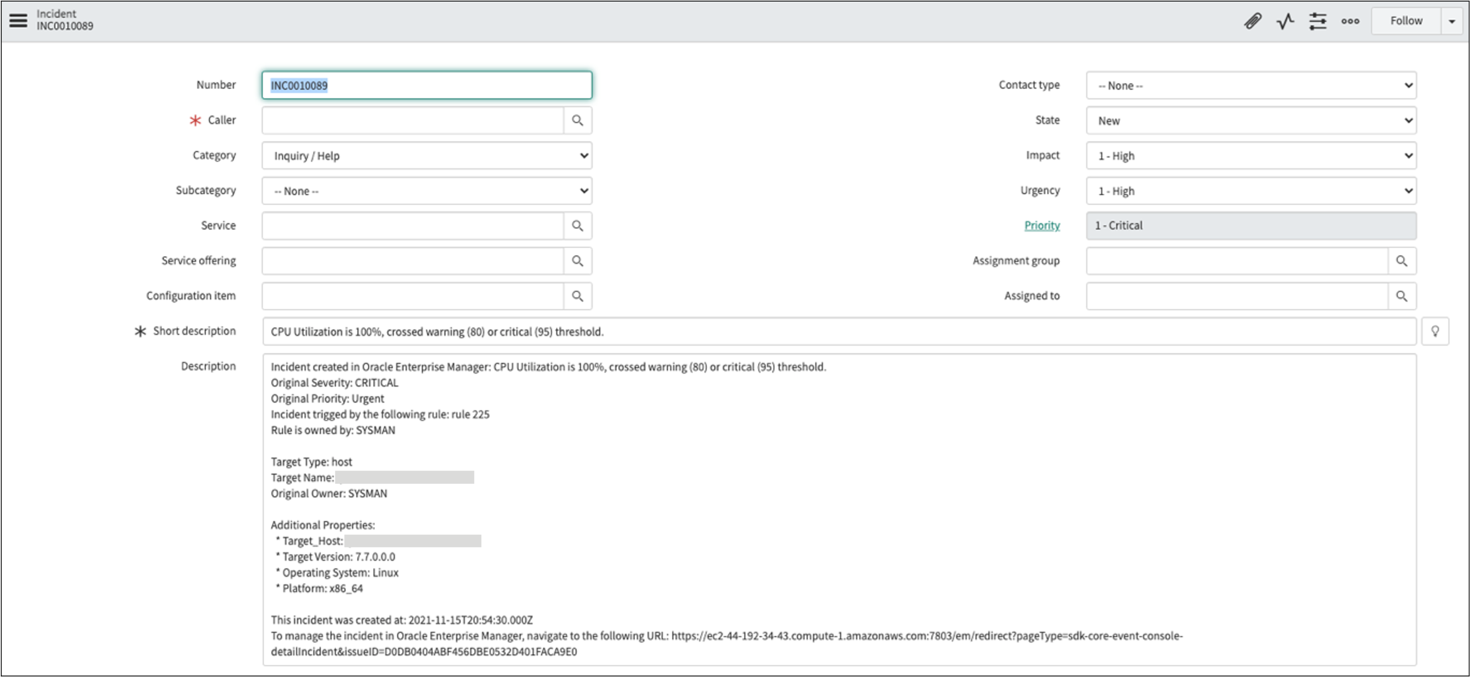The image size is (1471, 679).
Task: Click the Service lookup magnifier icon
Action: pyautogui.click(x=577, y=226)
